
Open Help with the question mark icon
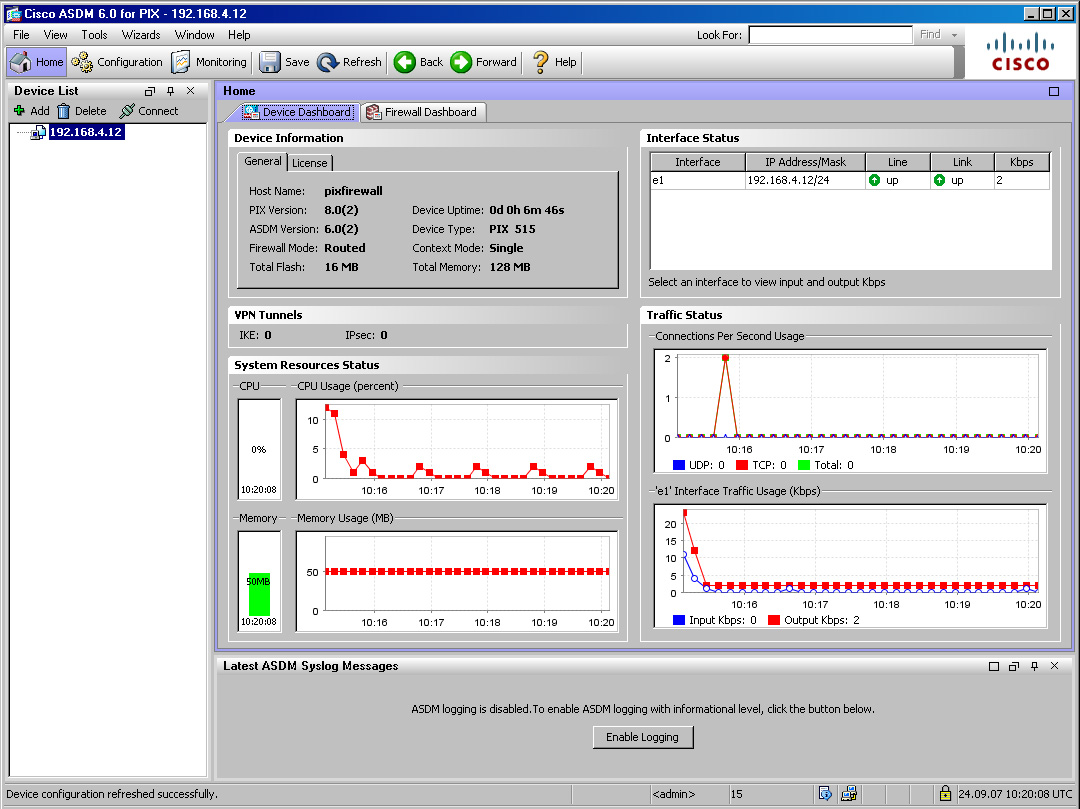point(541,62)
